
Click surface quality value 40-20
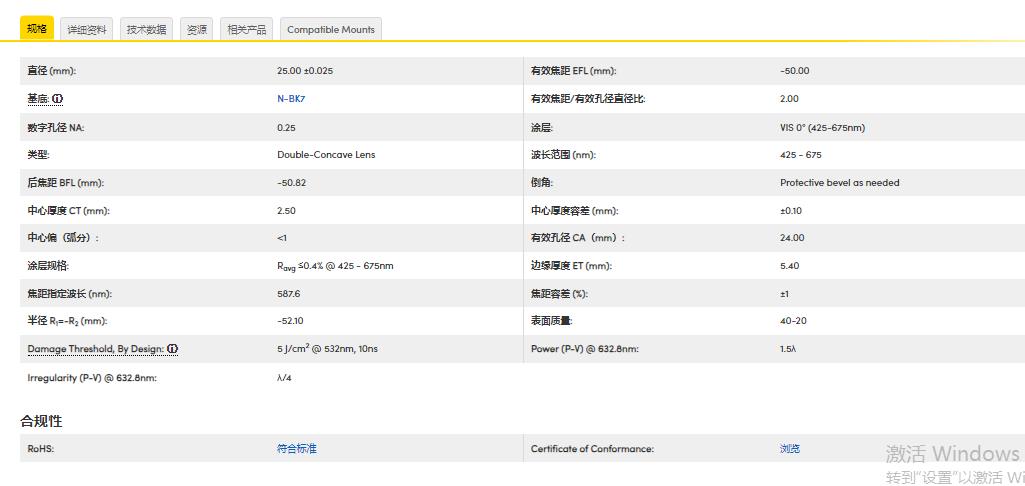tap(793, 321)
